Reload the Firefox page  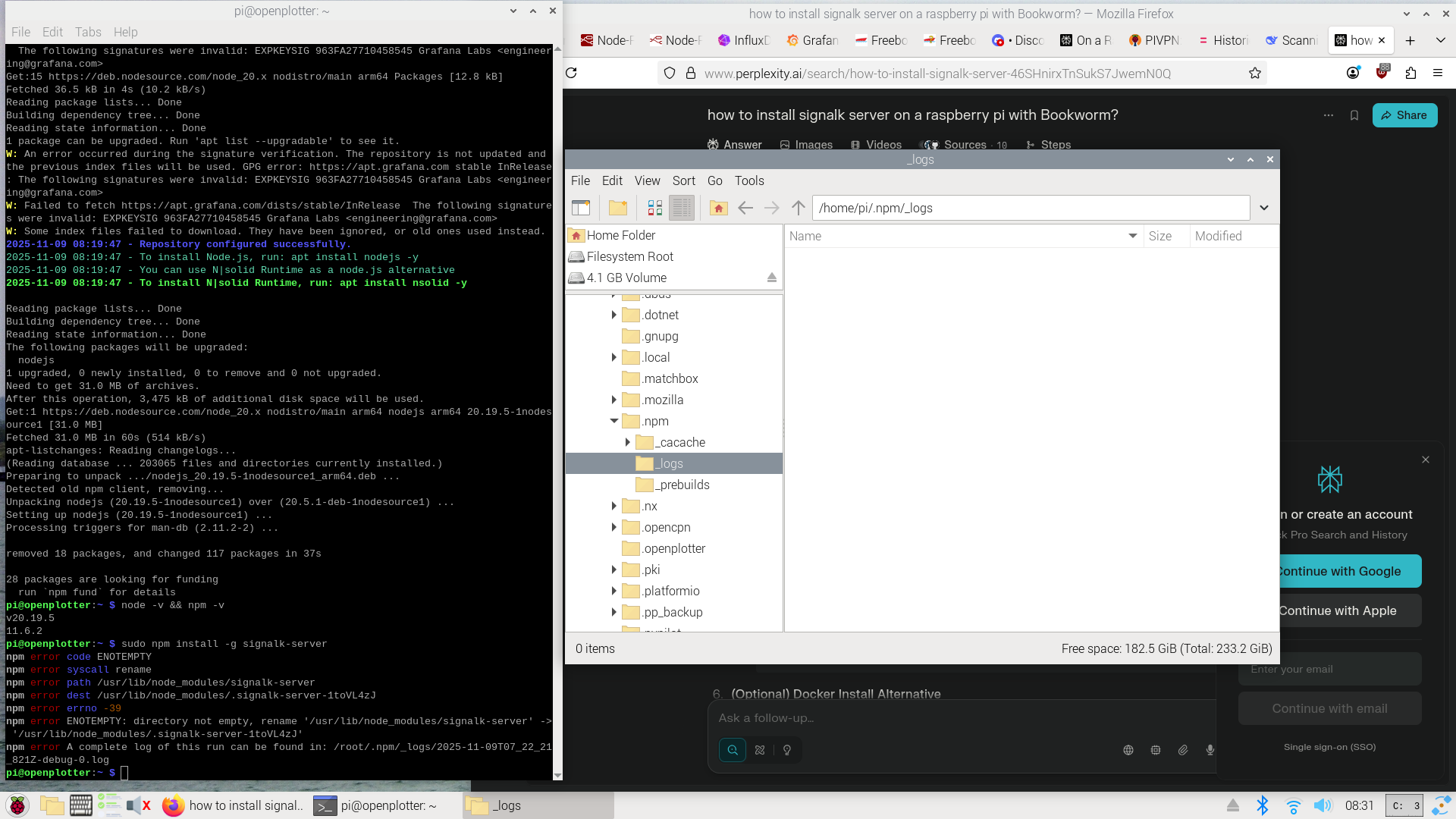coord(572,73)
